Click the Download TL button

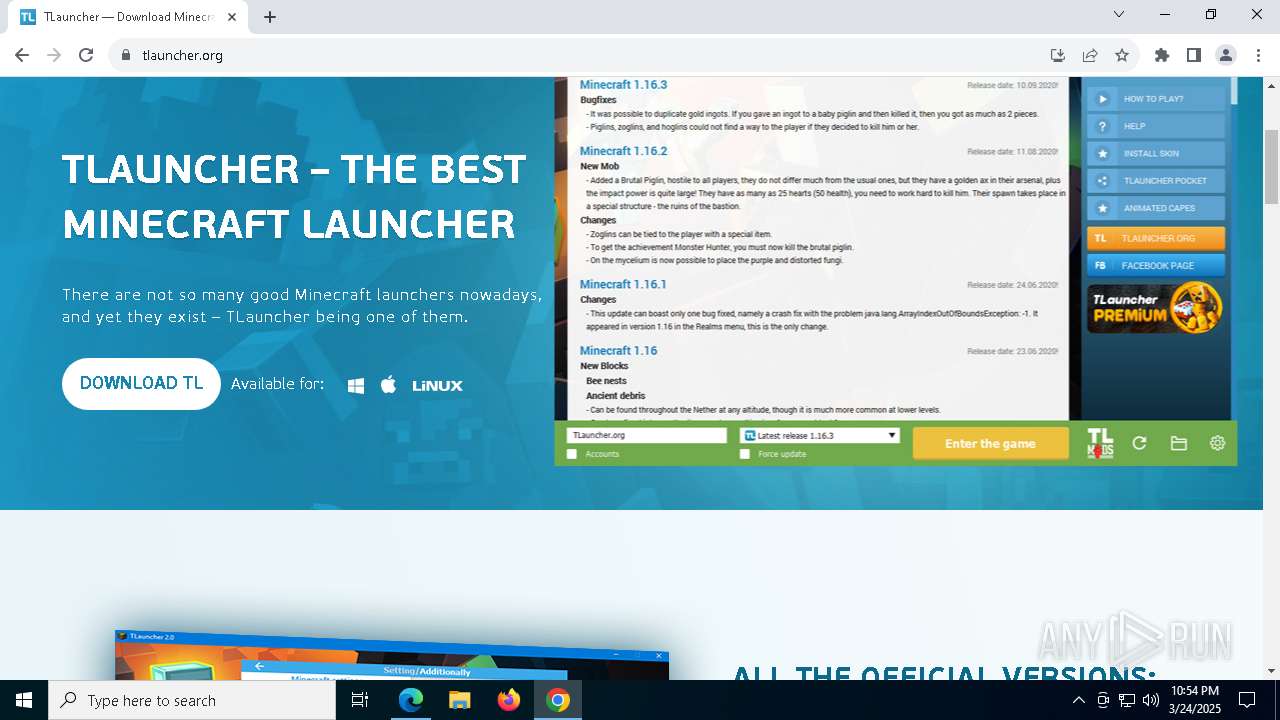141,384
